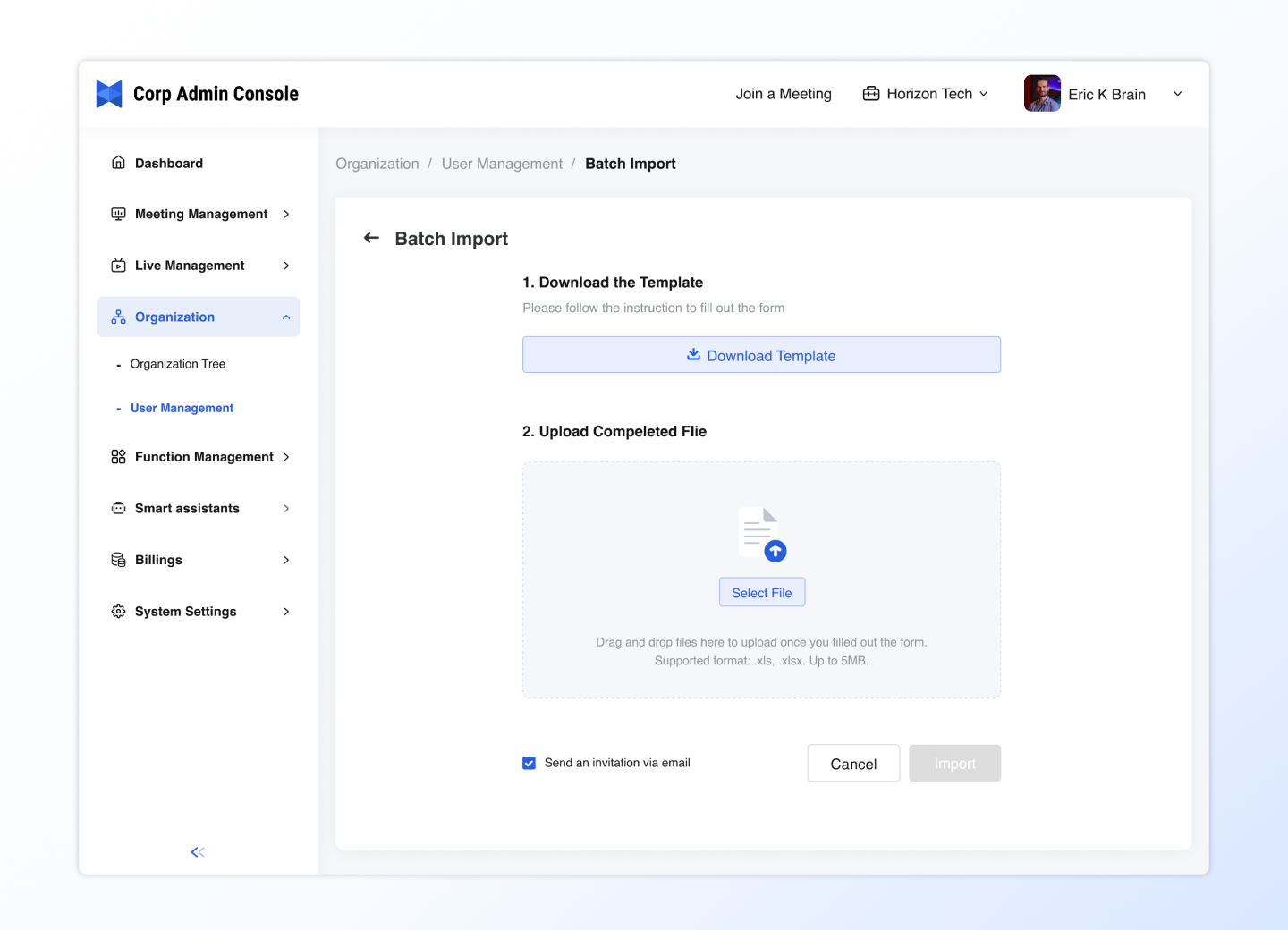Open the Horizon Tech organization dropdown

(926, 94)
